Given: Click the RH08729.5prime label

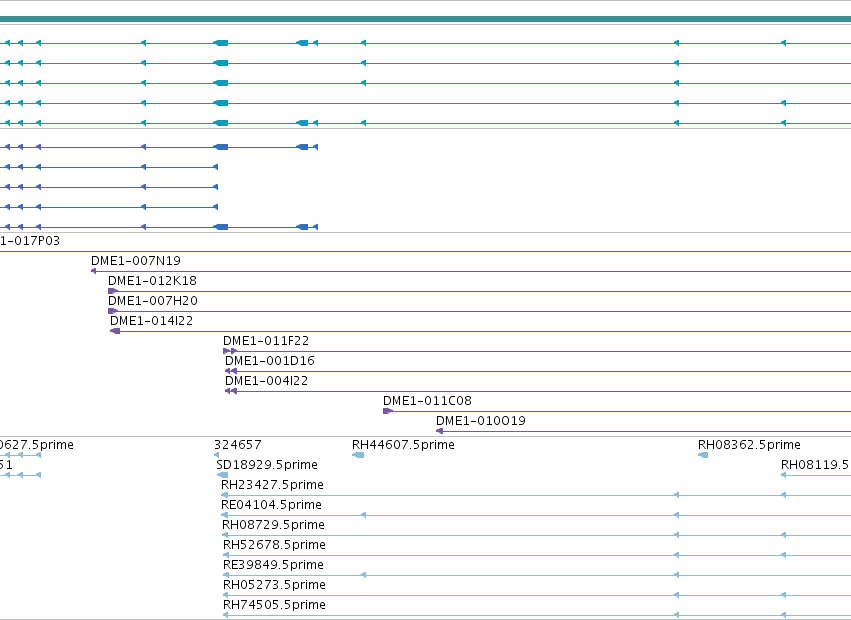Looking at the screenshot, I should [274, 525].
